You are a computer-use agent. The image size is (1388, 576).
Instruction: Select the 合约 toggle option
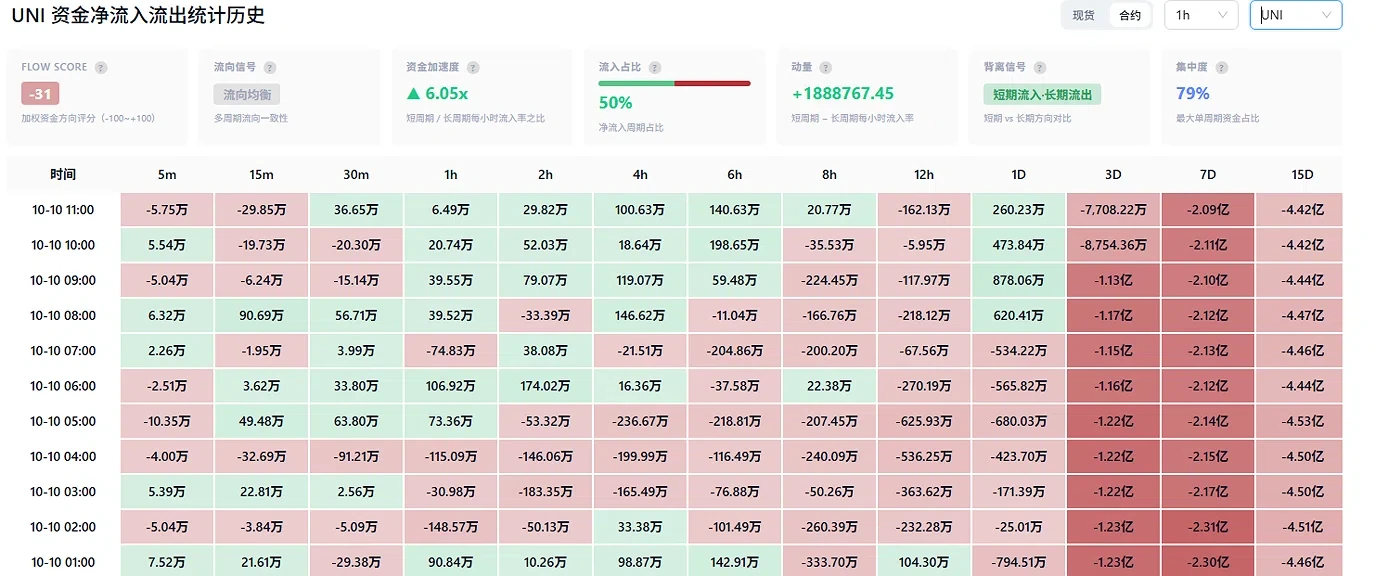(1130, 15)
